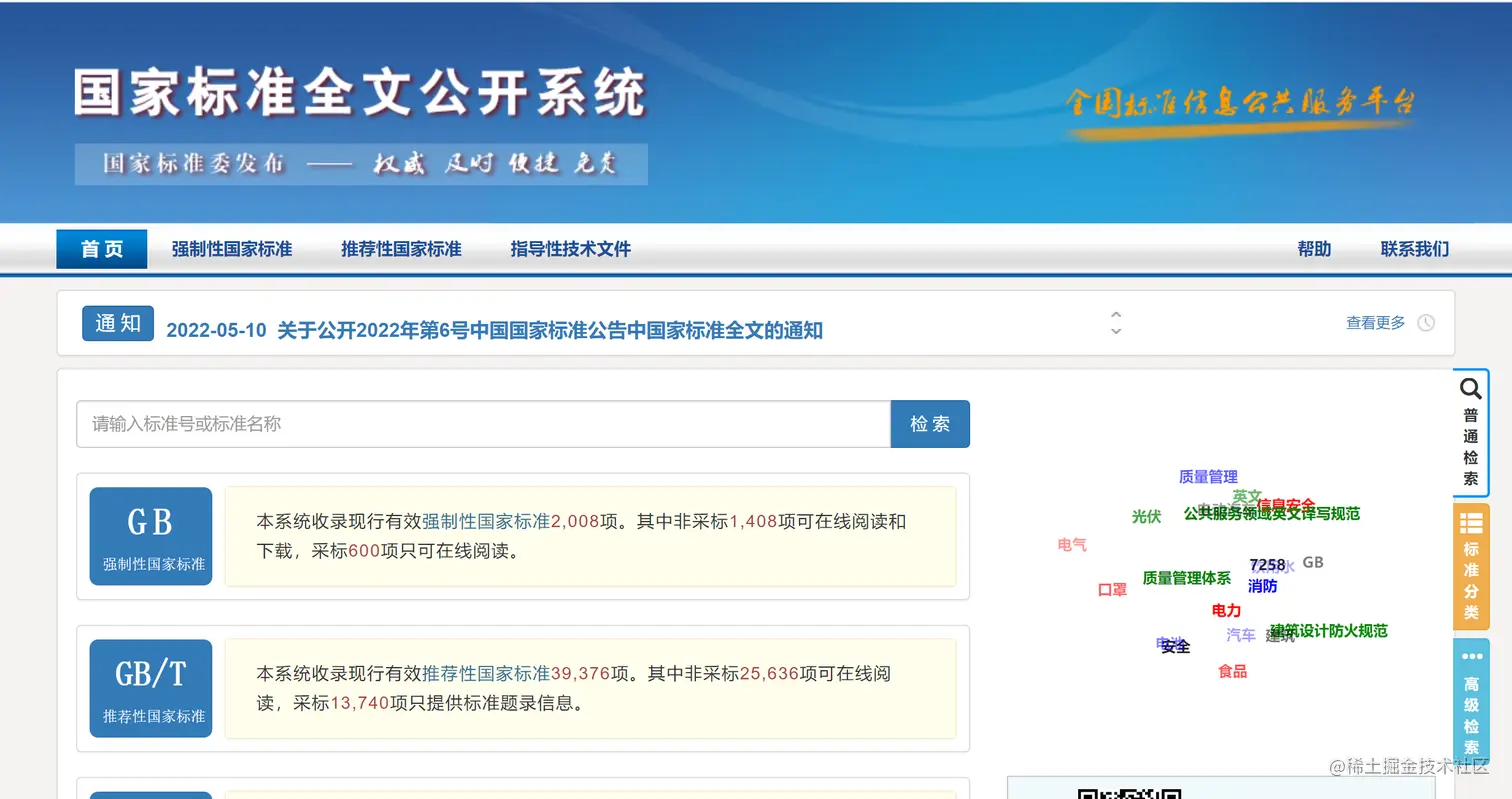The width and height of the screenshot is (1512, 799).
Task: Open 指导性技术文件 navigation menu
Action: coord(571,249)
